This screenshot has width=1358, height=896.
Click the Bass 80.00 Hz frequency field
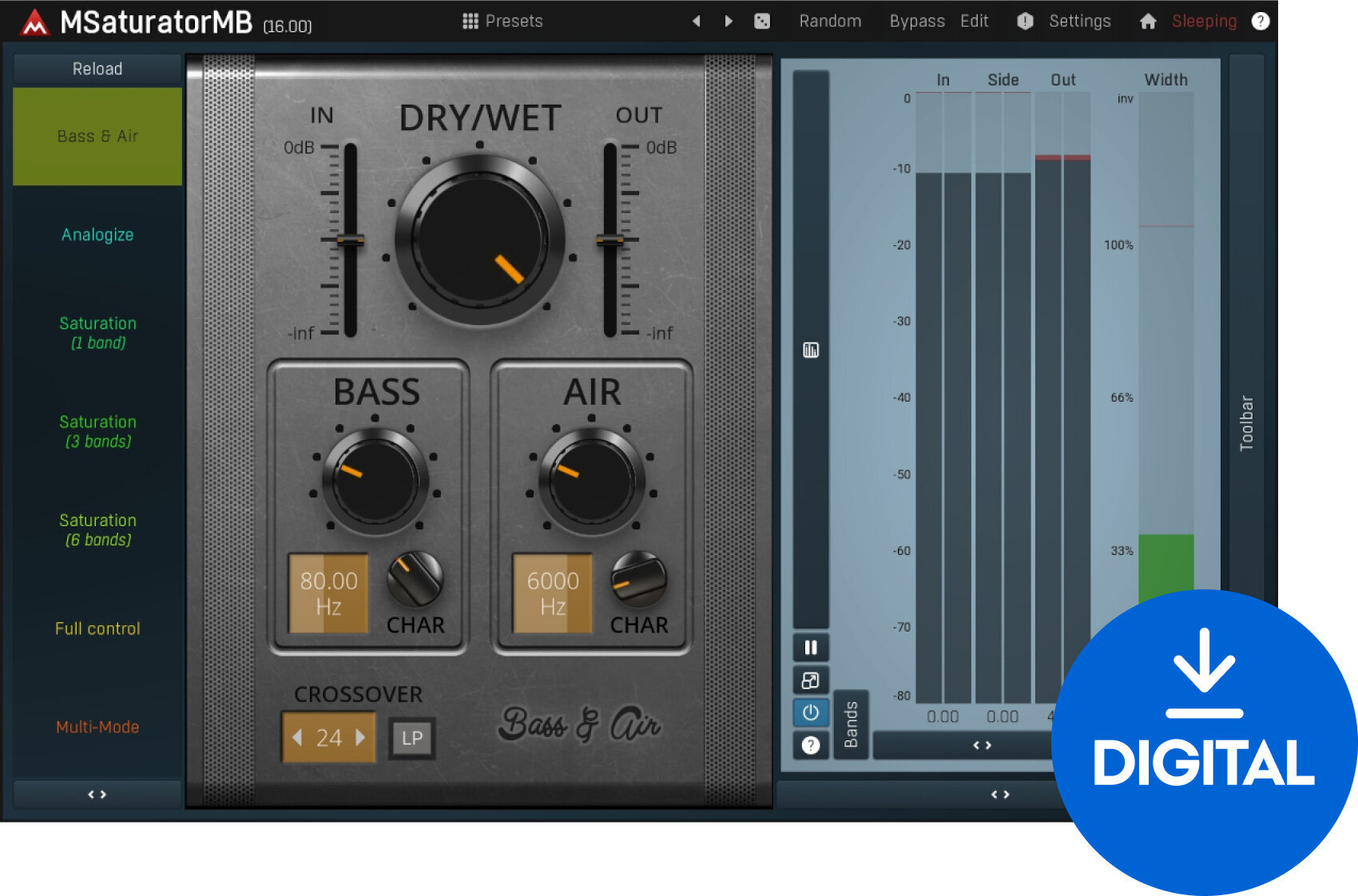[328, 593]
